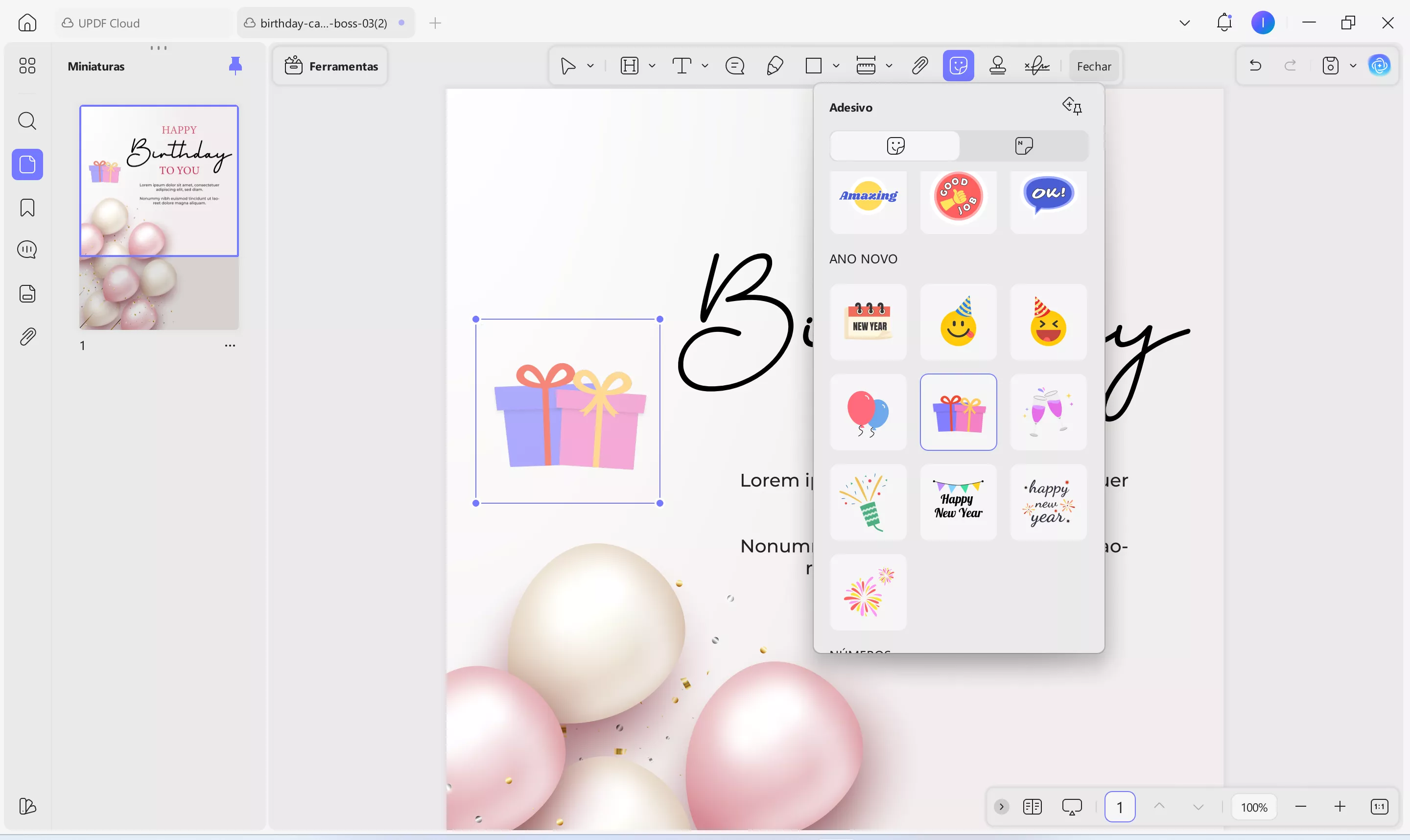Image resolution: width=1410 pixels, height=840 pixels.
Task: Click the zoom in plus button
Action: pyautogui.click(x=1340, y=807)
